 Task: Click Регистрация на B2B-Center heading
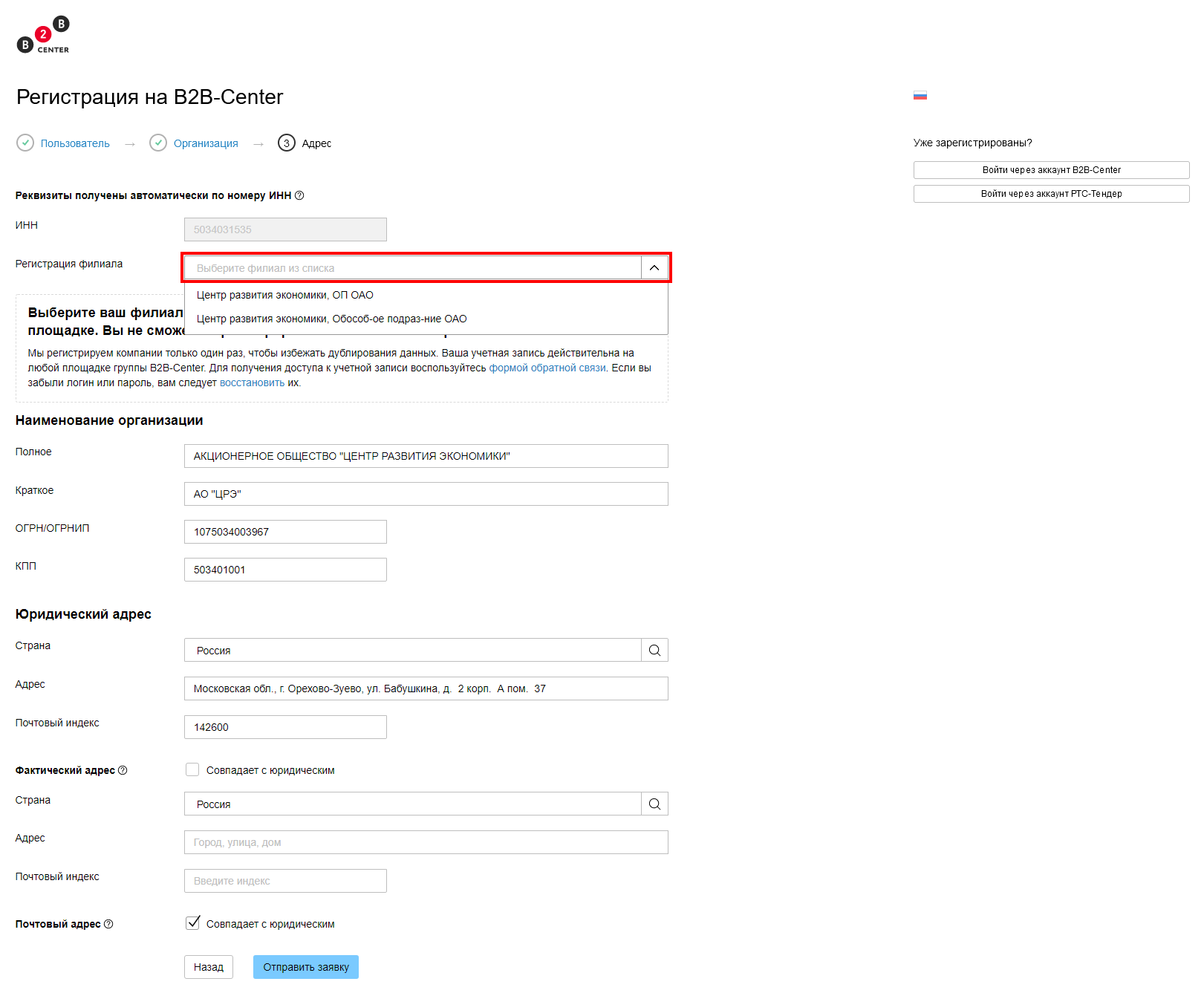(149, 97)
